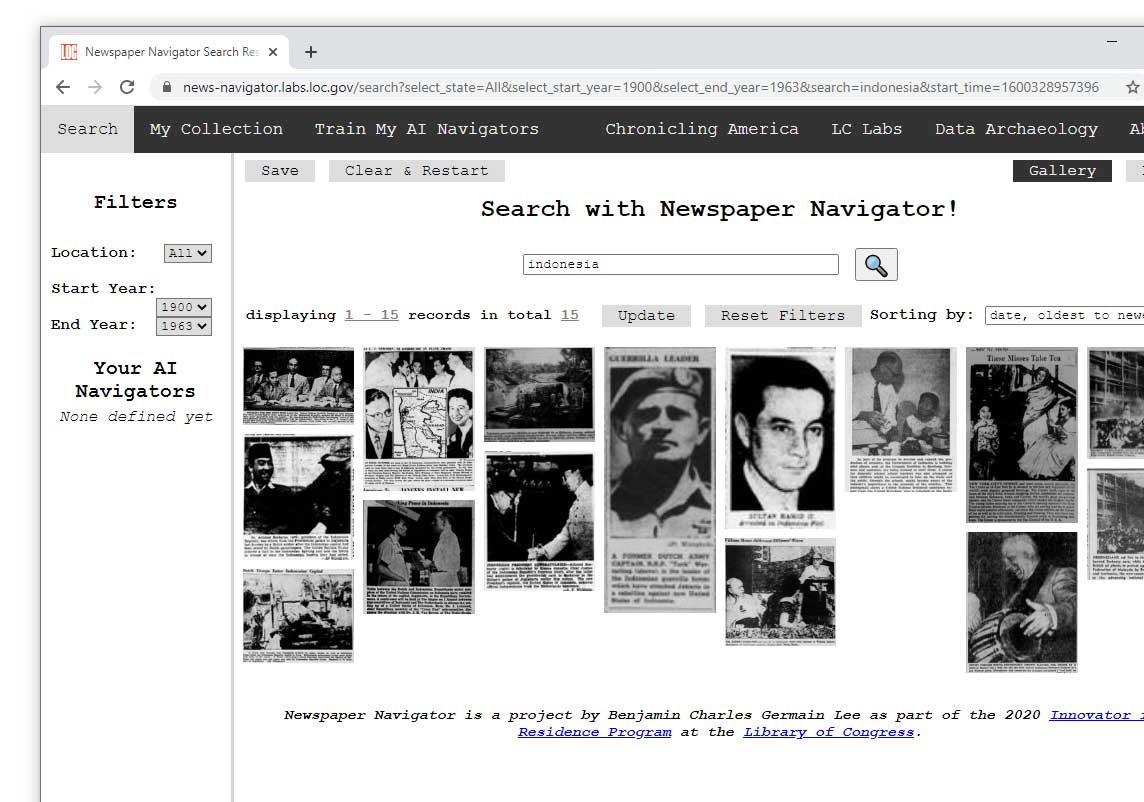Open a new browser tab with plus icon
The width and height of the screenshot is (1144, 802).
point(311,52)
